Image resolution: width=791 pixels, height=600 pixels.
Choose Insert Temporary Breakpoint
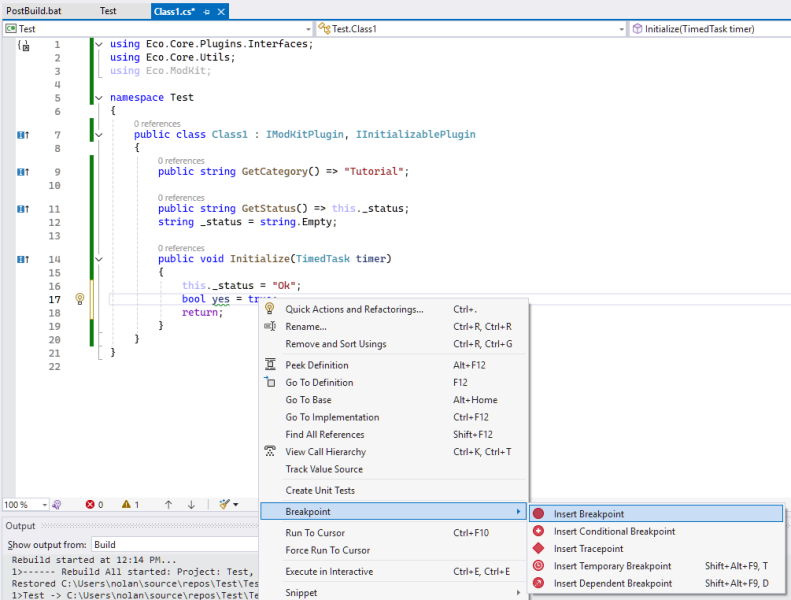(x=656, y=566)
